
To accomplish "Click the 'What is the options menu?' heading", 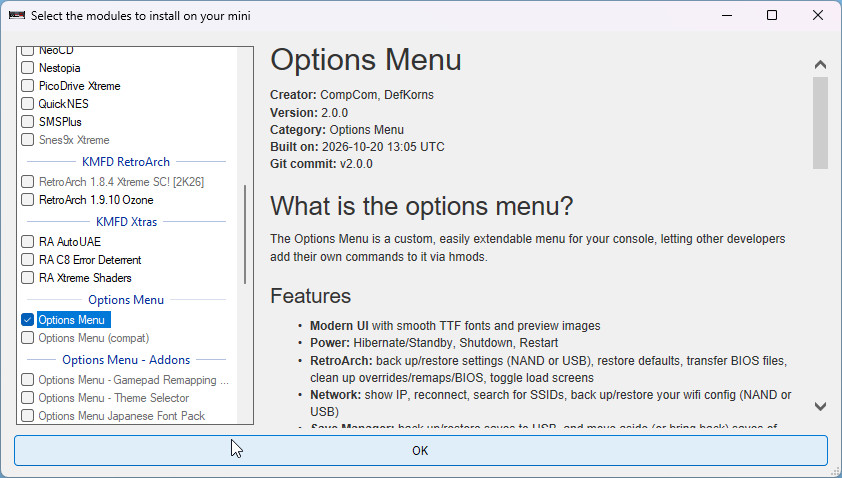I will [422, 206].
